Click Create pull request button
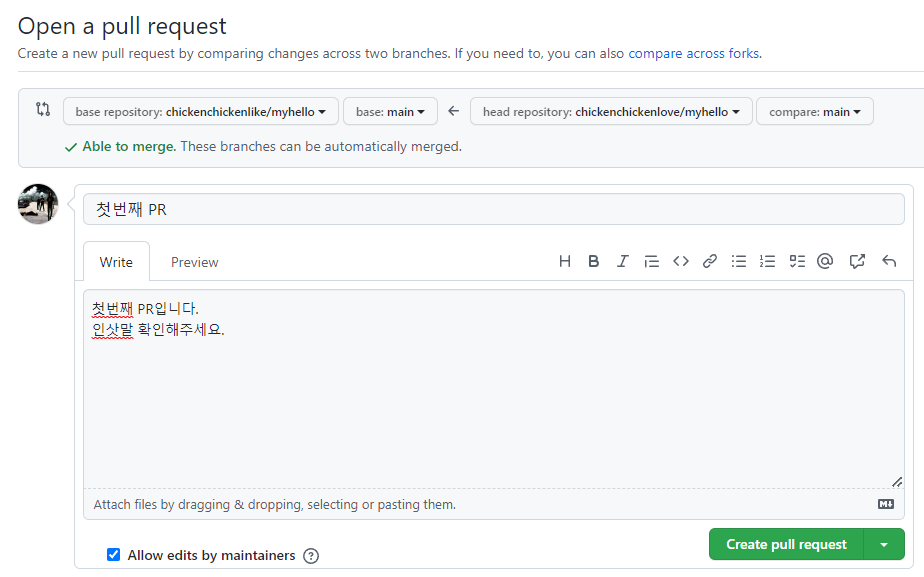 pyautogui.click(x=786, y=544)
